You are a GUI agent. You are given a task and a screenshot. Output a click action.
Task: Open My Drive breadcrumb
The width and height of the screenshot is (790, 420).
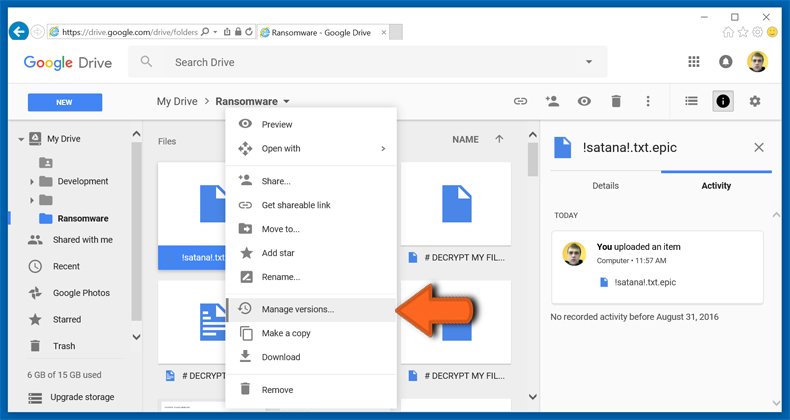click(x=177, y=101)
